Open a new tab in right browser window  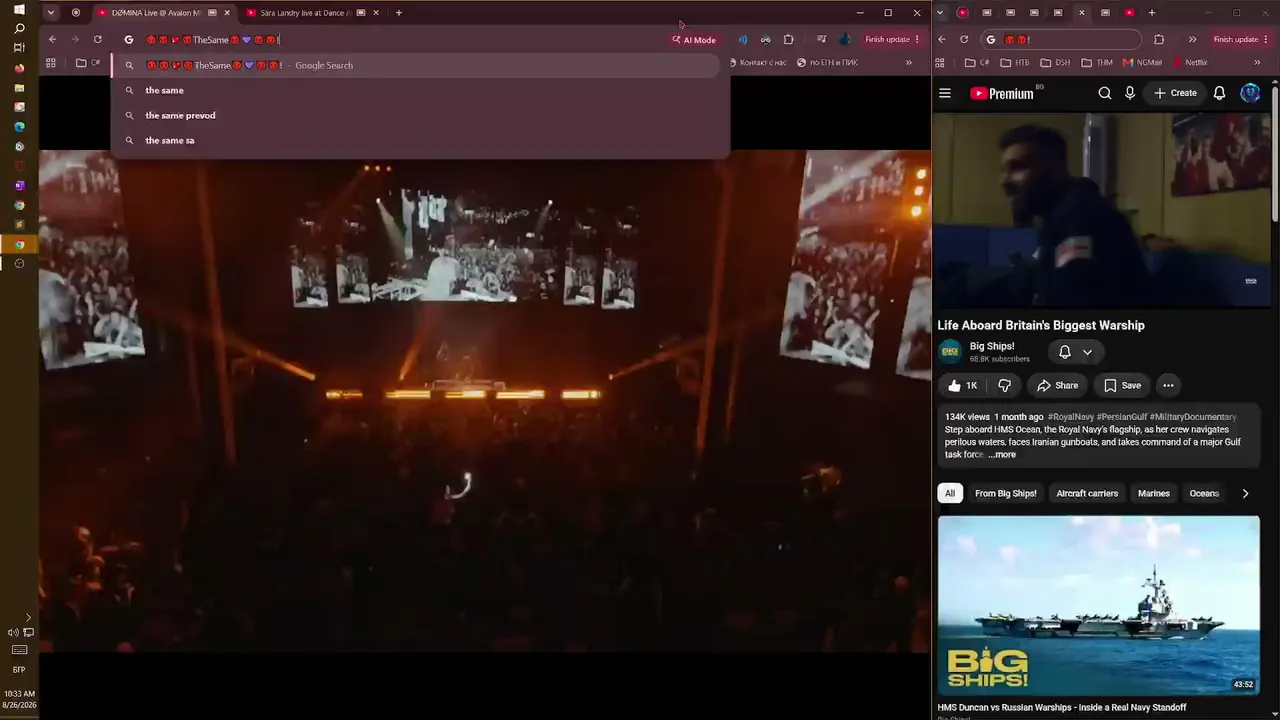coord(1151,13)
